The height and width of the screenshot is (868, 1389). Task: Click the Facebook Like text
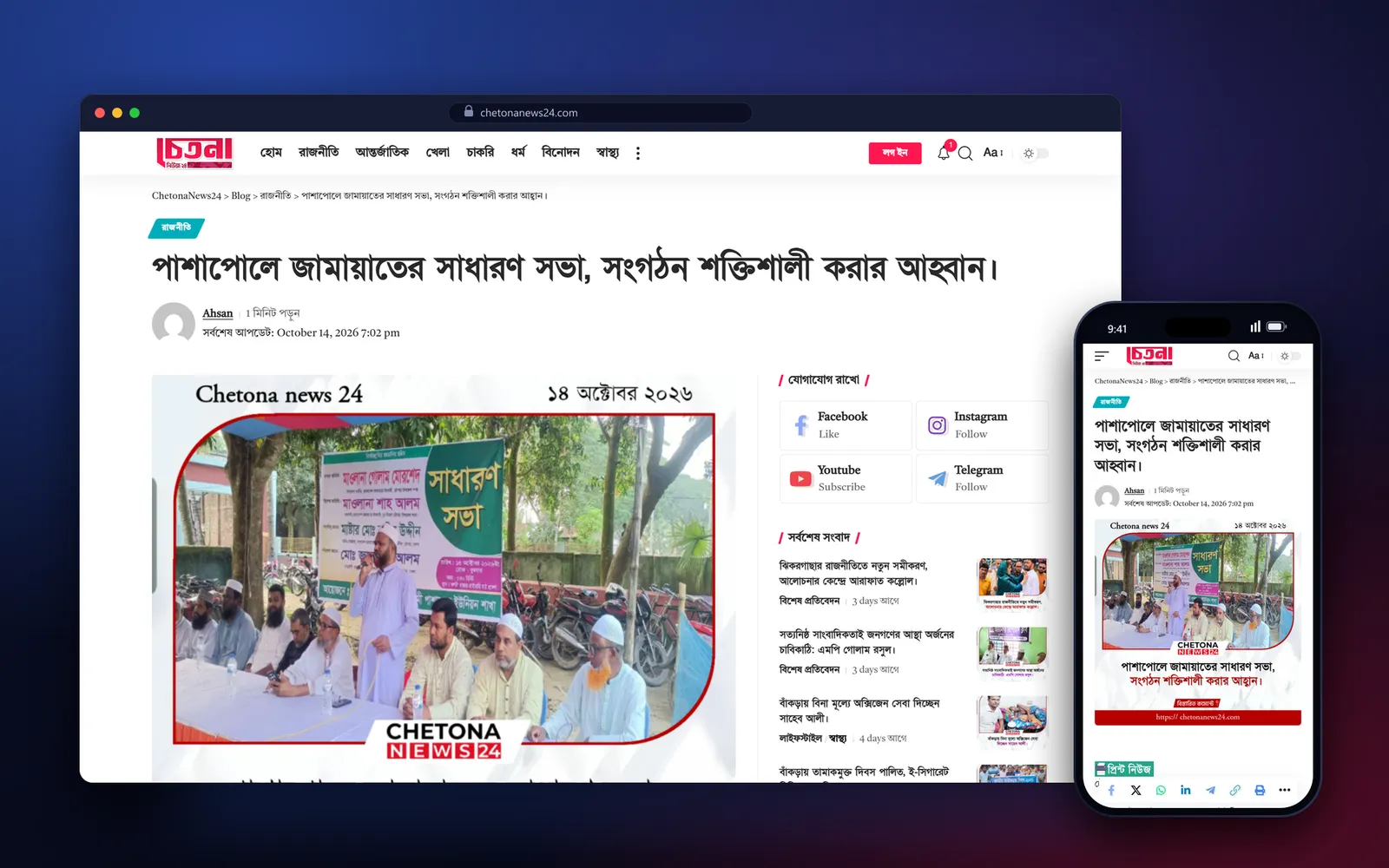coord(829,434)
